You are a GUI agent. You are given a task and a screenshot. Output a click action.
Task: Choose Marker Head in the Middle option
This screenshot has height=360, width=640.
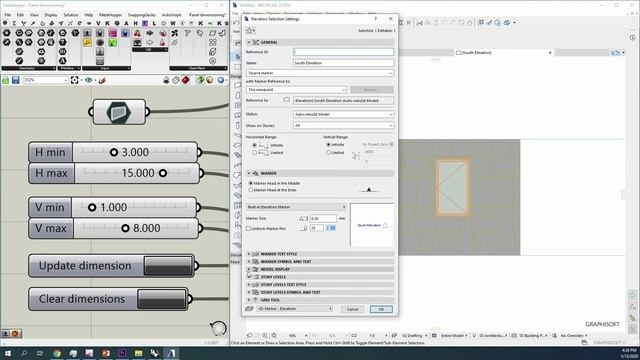(x=251, y=183)
